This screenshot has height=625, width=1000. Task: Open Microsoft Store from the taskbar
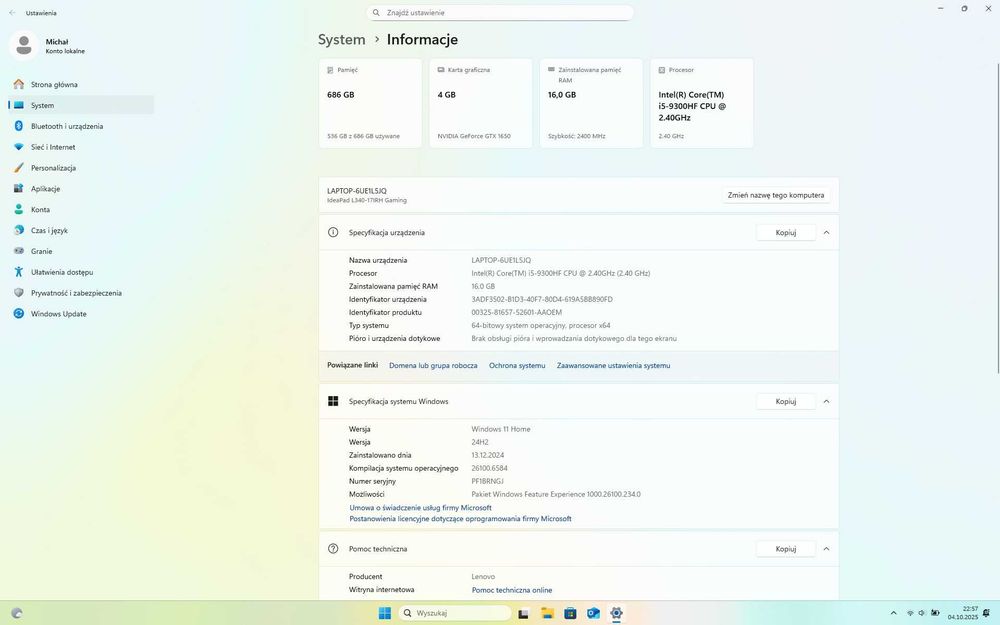pos(570,613)
